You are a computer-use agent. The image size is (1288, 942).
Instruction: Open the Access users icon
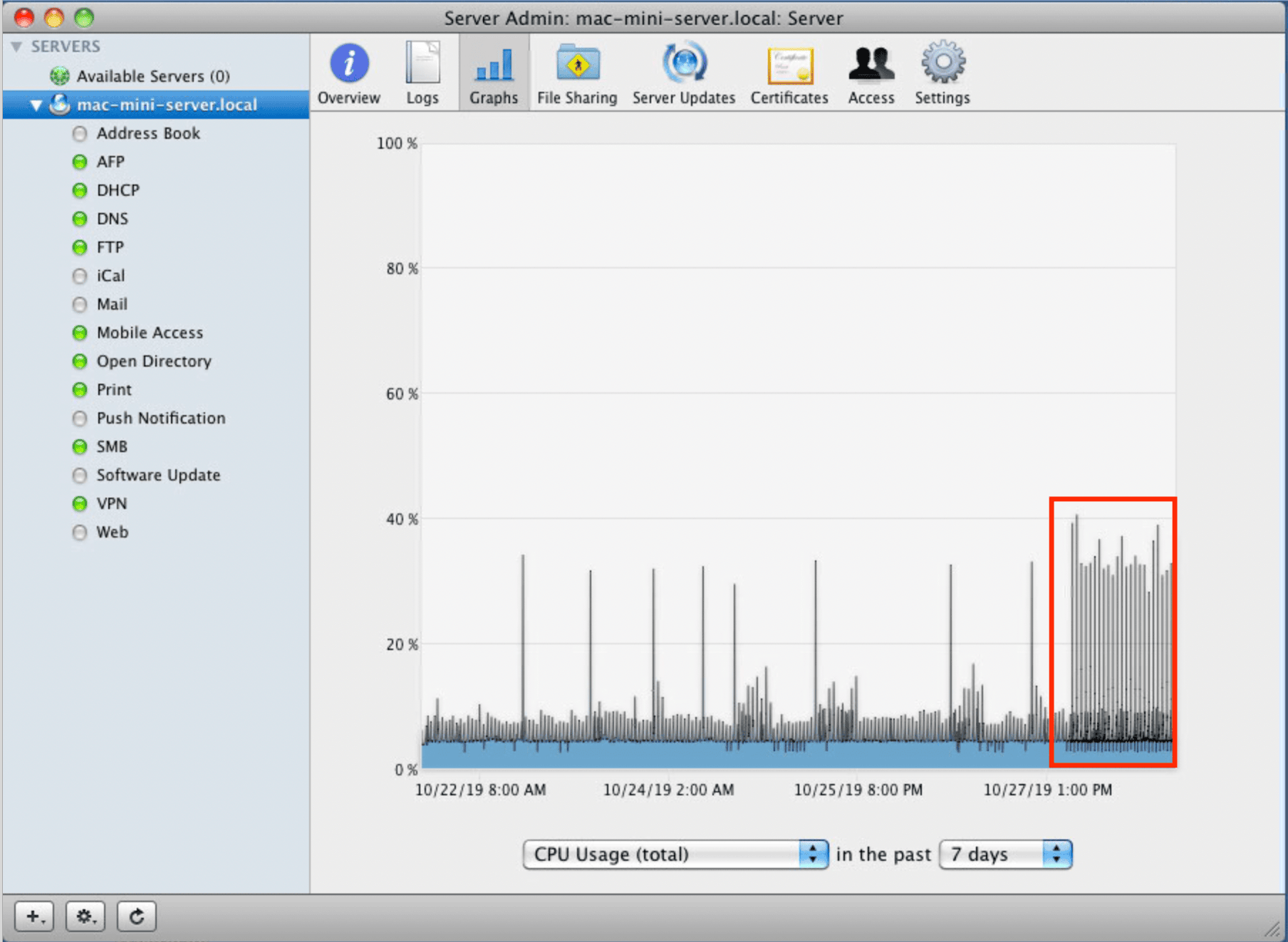click(x=871, y=64)
